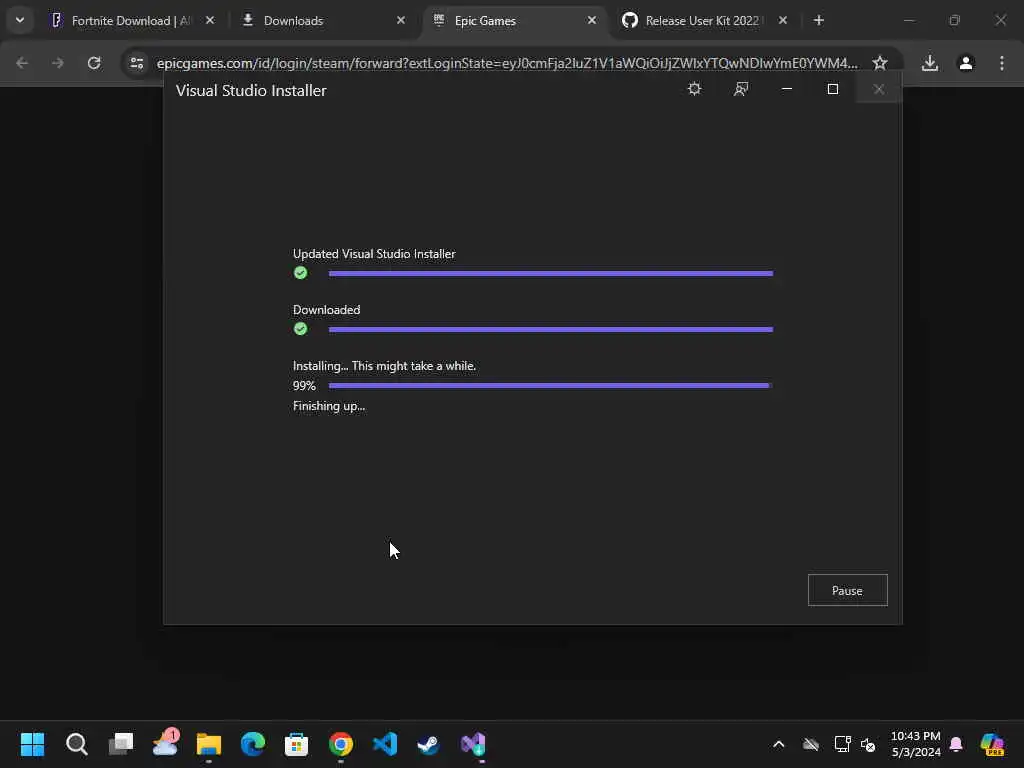Pause the Visual Studio installation
This screenshot has height=768, width=1024.
click(847, 590)
